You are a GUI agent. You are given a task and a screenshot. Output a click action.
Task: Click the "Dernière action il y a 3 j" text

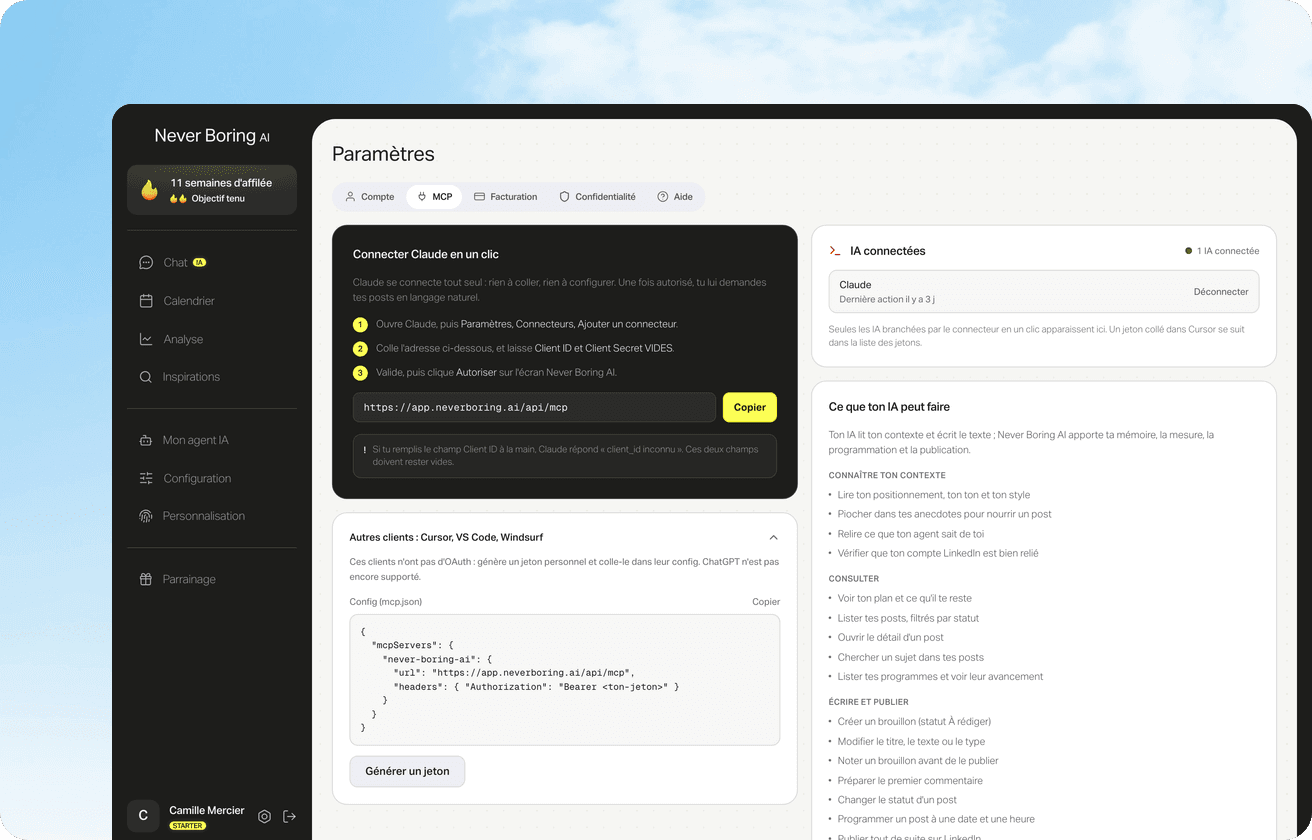click(887, 300)
